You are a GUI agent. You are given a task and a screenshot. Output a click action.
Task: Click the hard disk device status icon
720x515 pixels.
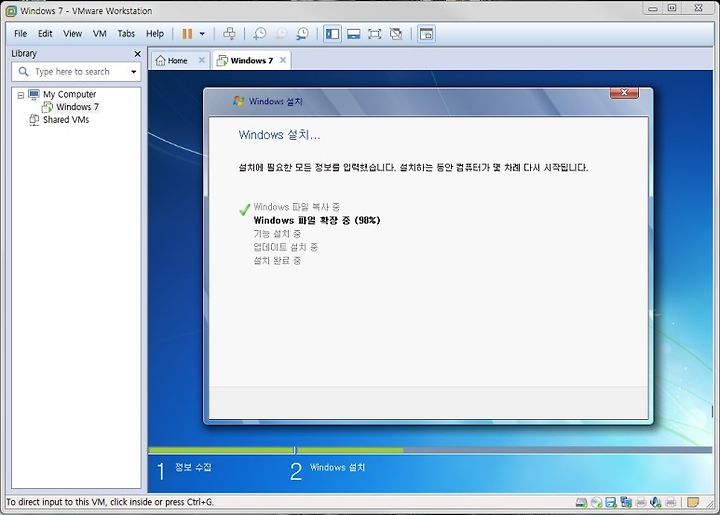click(581, 503)
